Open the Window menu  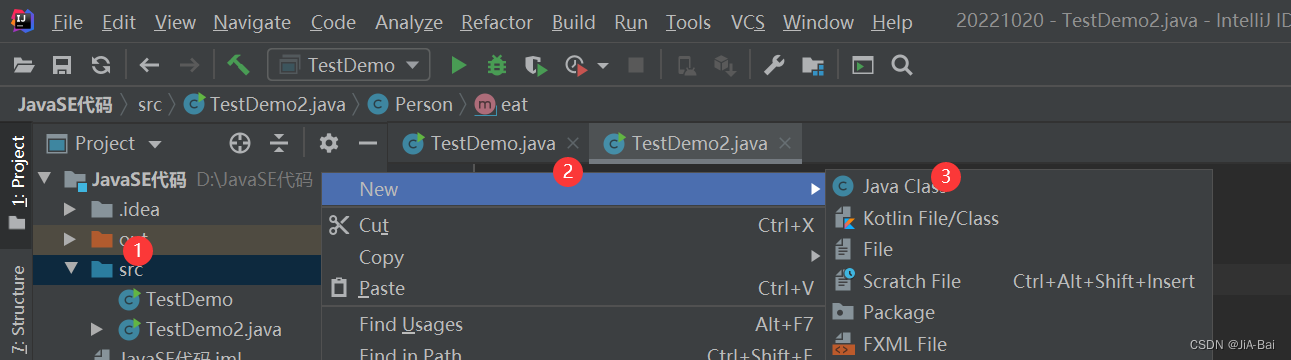tap(818, 22)
